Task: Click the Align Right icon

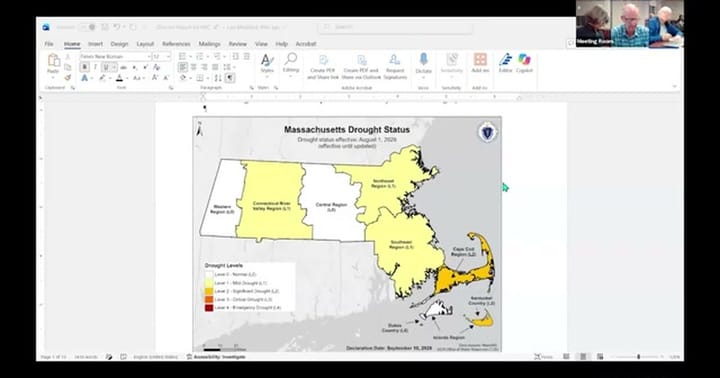Action: click(x=204, y=67)
